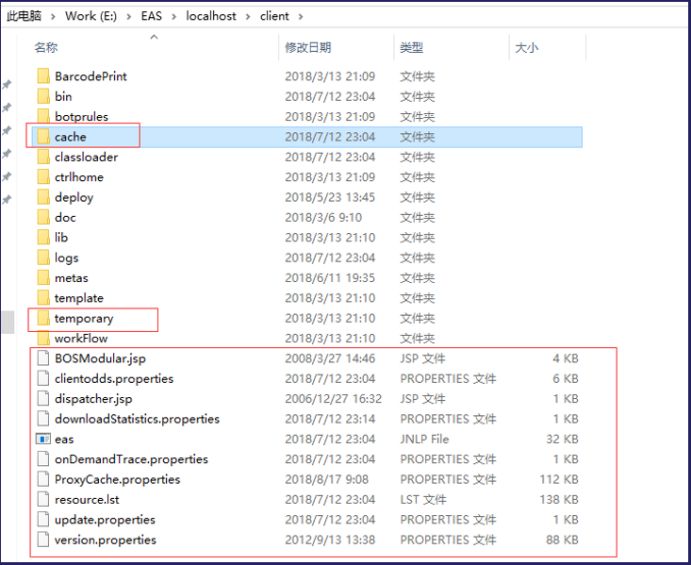This screenshot has height=565, width=691.
Task: Click the ProxyCache.properties file icon
Action: tap(43, 480)
